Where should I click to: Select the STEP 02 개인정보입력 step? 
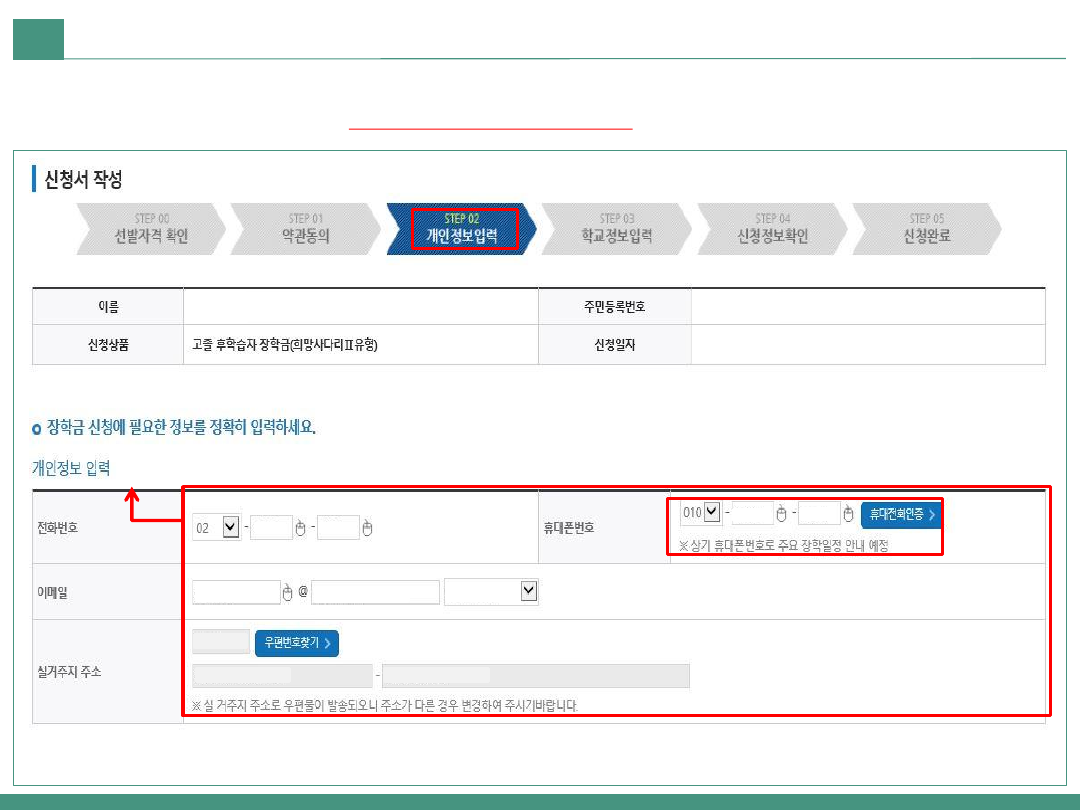[x=461, y=229]
